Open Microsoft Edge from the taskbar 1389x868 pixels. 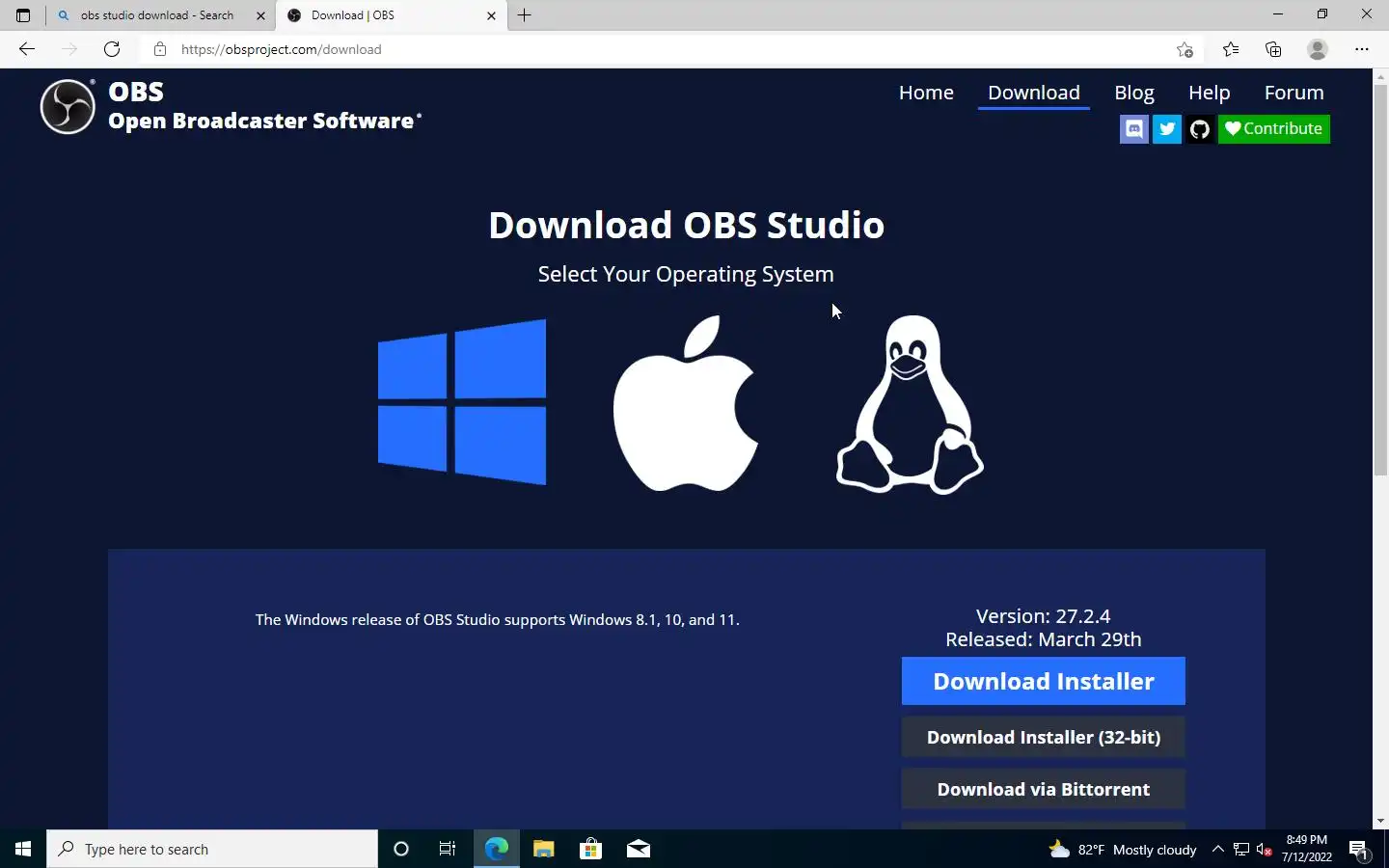[x=496, y=849]
